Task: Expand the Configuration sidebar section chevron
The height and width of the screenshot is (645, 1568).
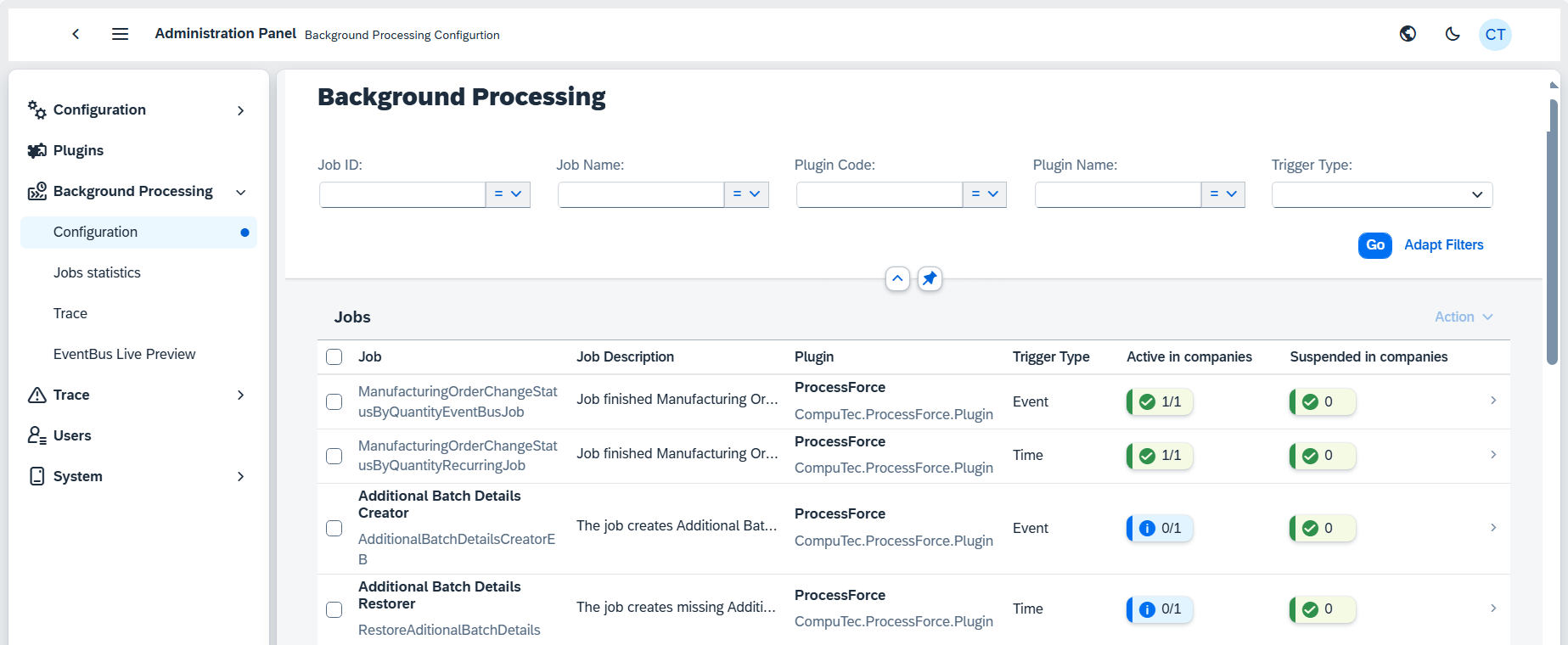Action: pos(241,110)
